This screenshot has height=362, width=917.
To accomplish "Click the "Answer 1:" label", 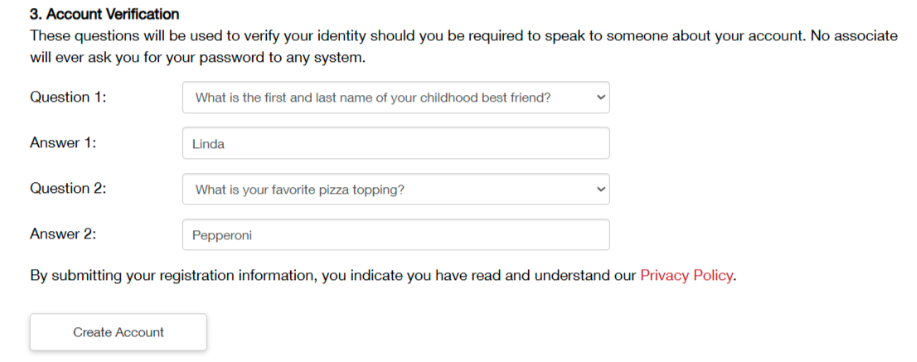I will pos(63,143).
